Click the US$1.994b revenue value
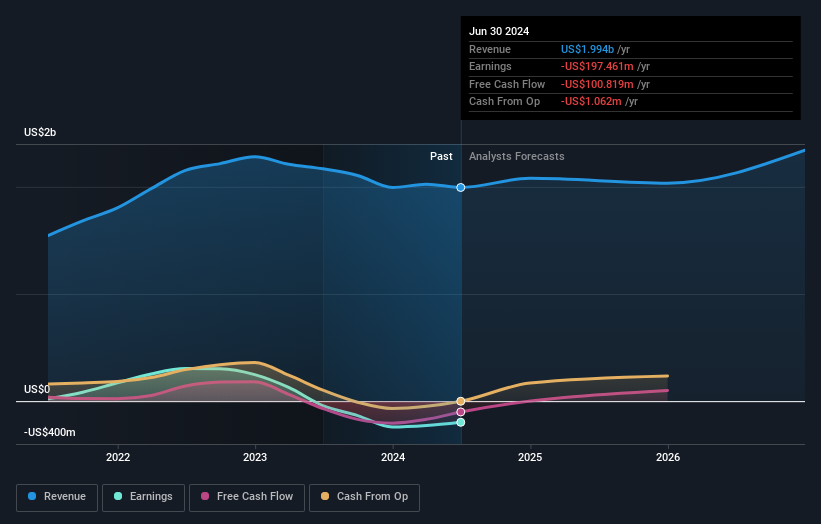821x524 pixels. pos(587,49)
